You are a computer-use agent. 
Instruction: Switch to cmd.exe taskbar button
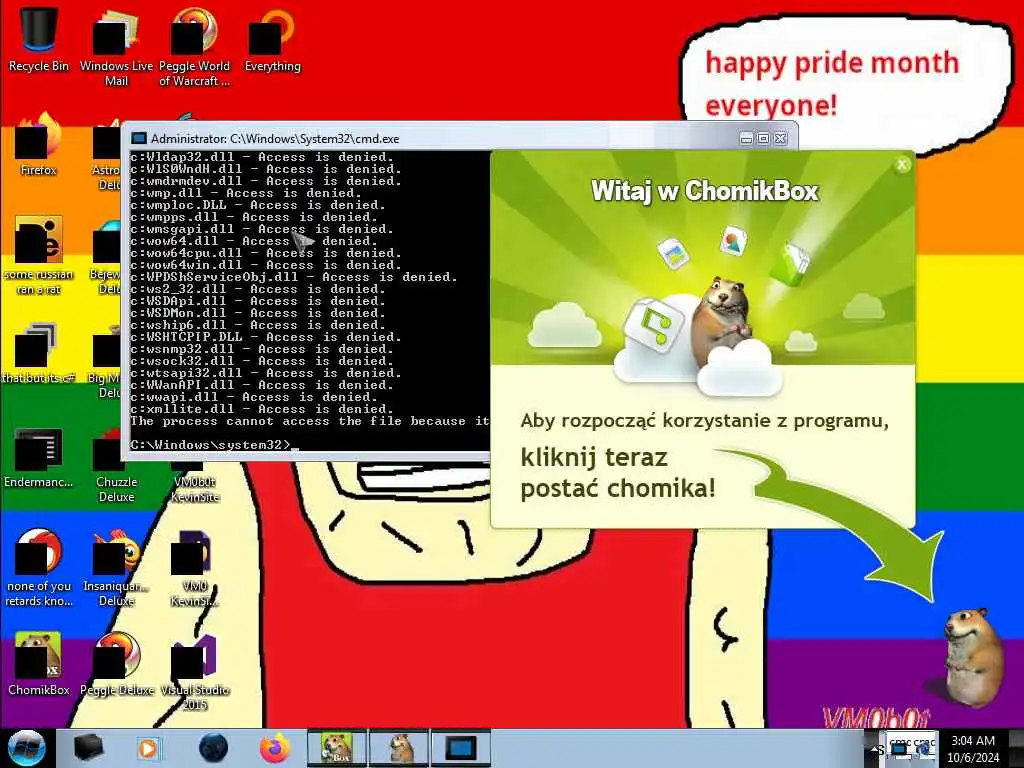[461, 748]
